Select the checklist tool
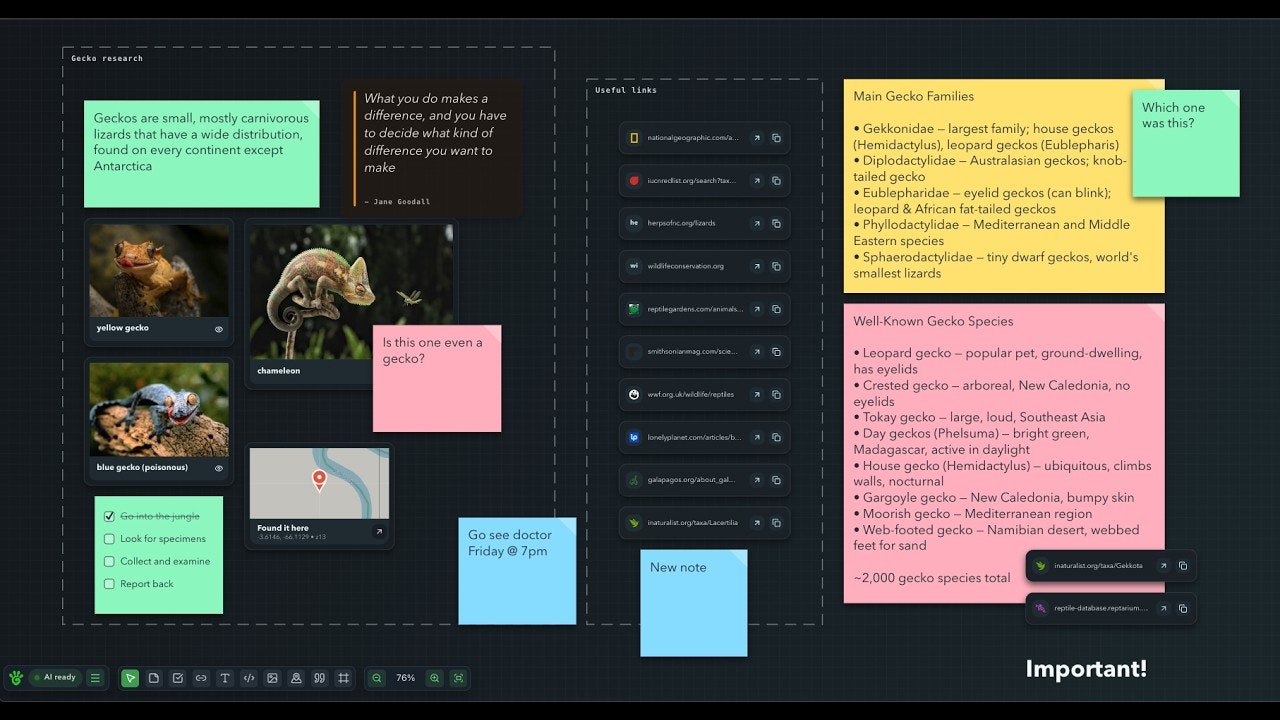This screenshot has height=720, width=1280. [177, 678]
